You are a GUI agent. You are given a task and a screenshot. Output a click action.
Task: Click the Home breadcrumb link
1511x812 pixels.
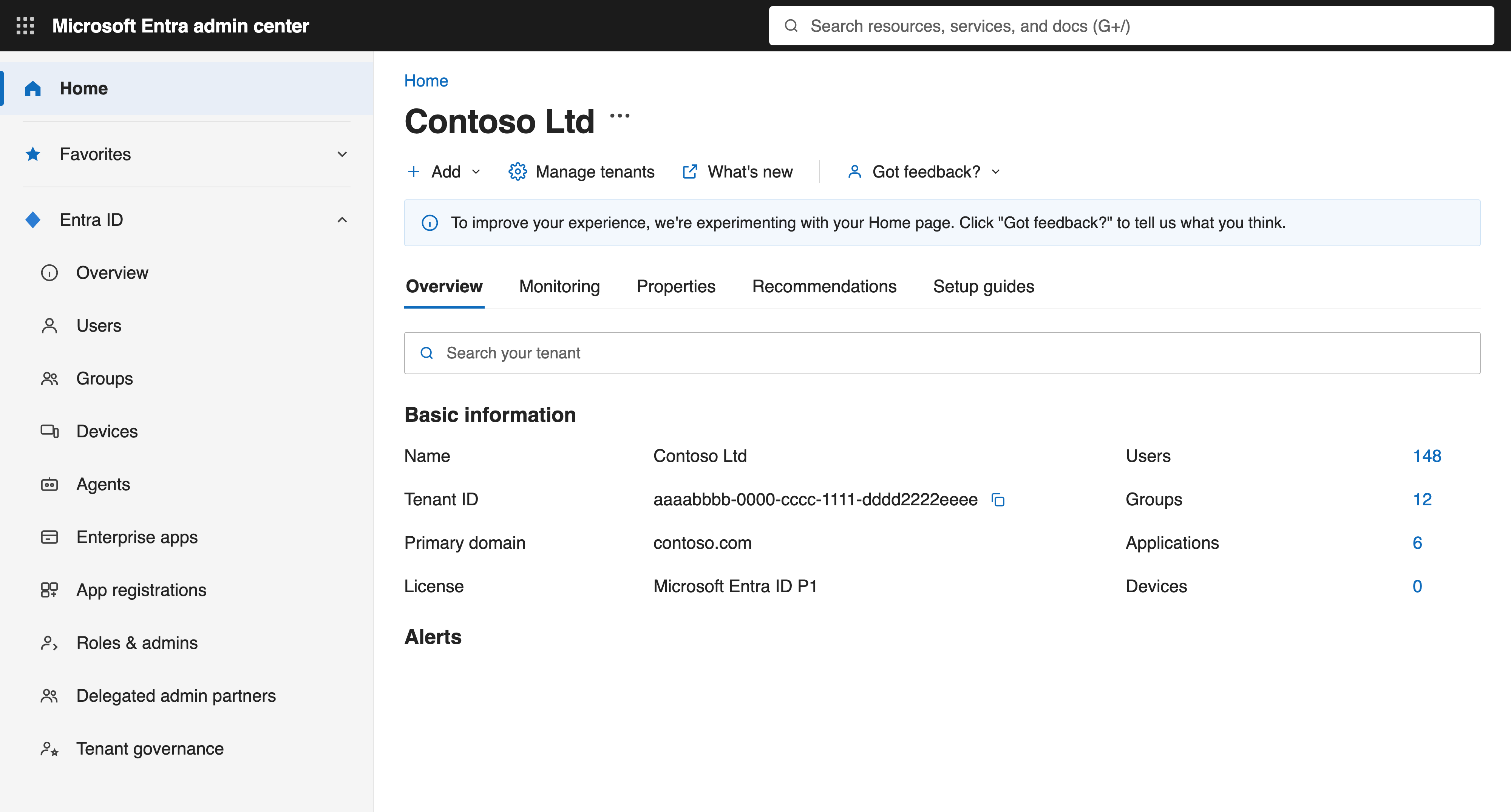coord(426,81)
